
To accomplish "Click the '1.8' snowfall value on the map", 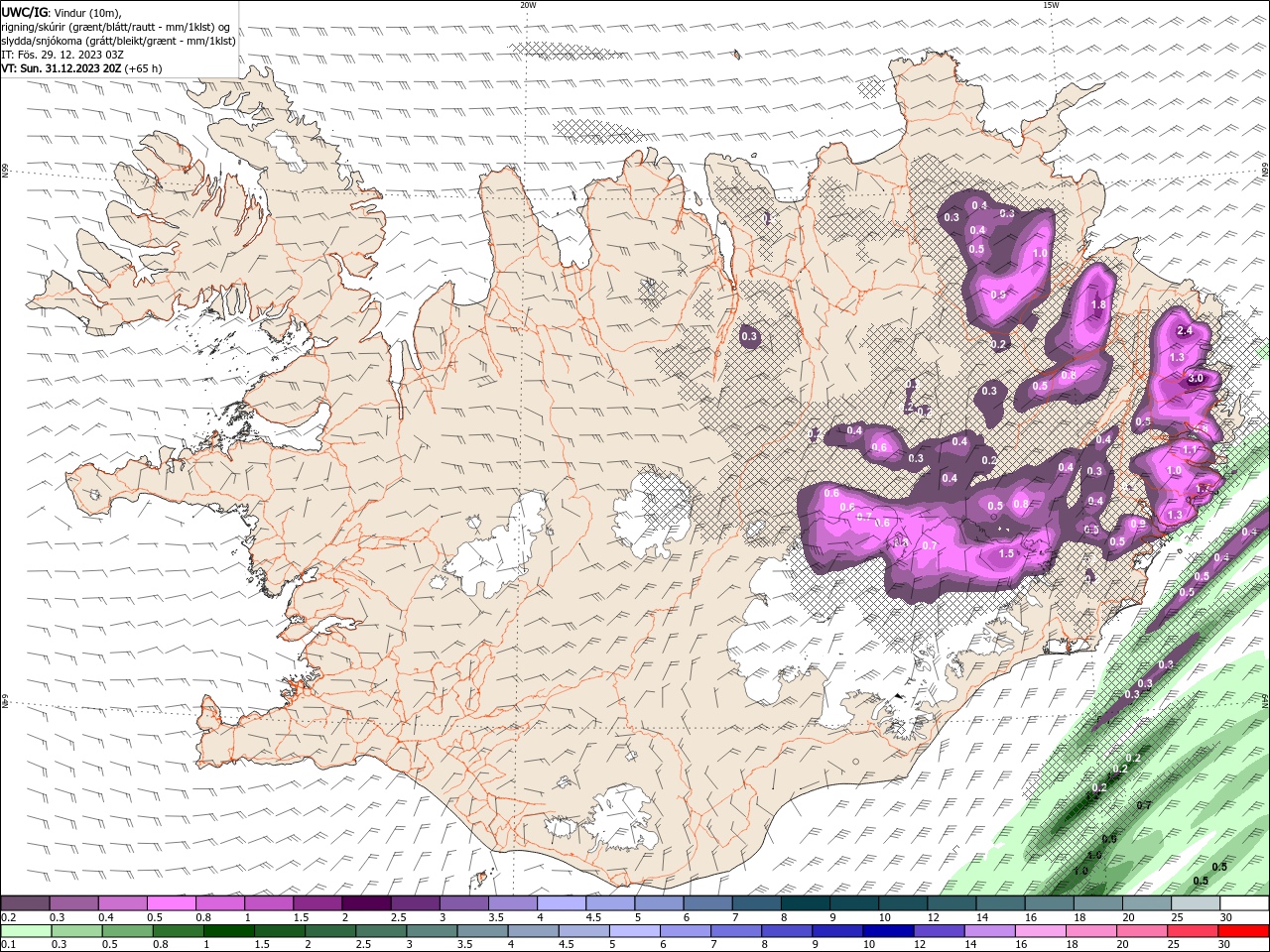I will pyautogui.click(x=1098, y=305).
